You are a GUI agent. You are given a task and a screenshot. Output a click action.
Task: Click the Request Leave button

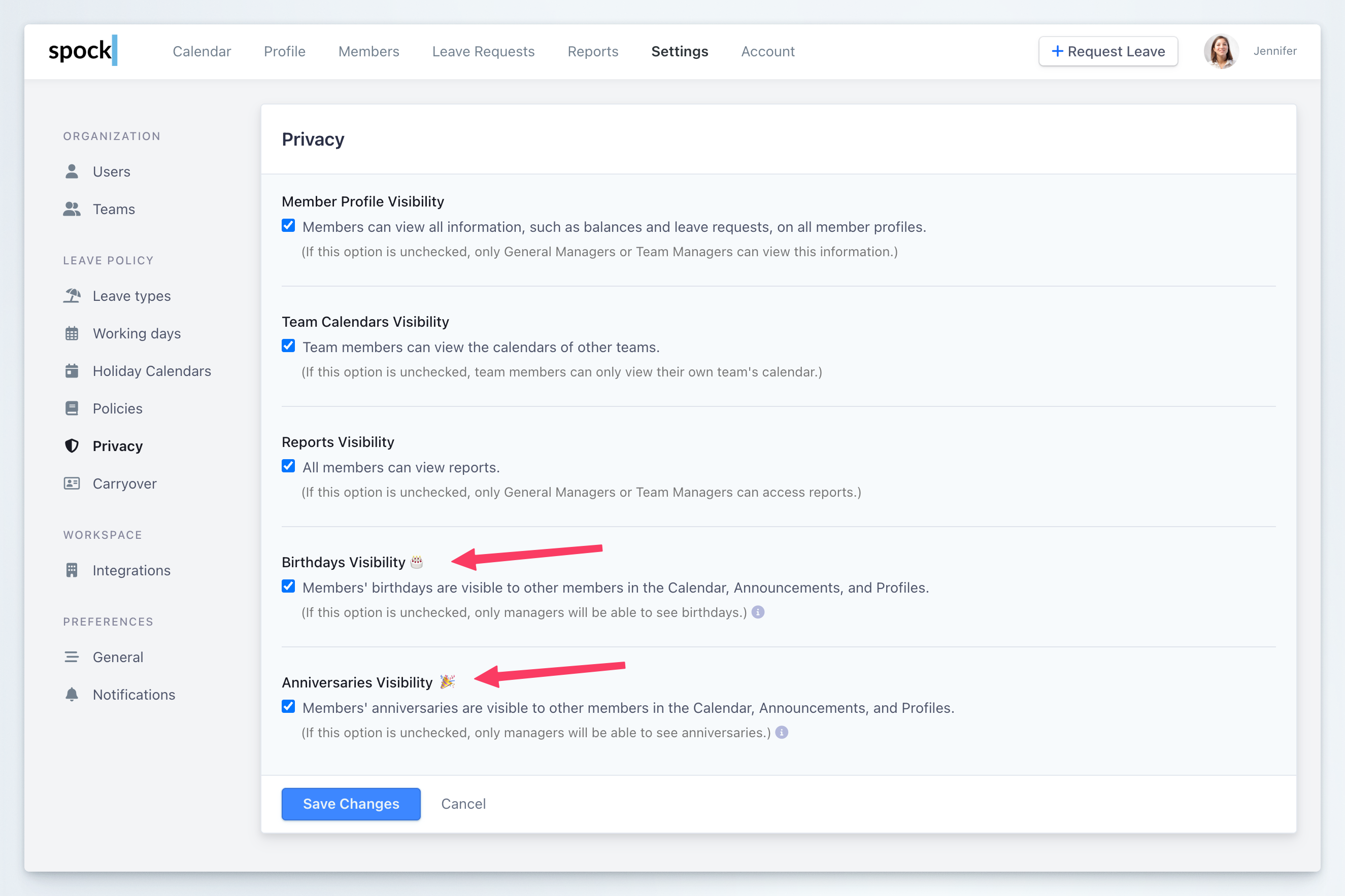click(1108, 51)
